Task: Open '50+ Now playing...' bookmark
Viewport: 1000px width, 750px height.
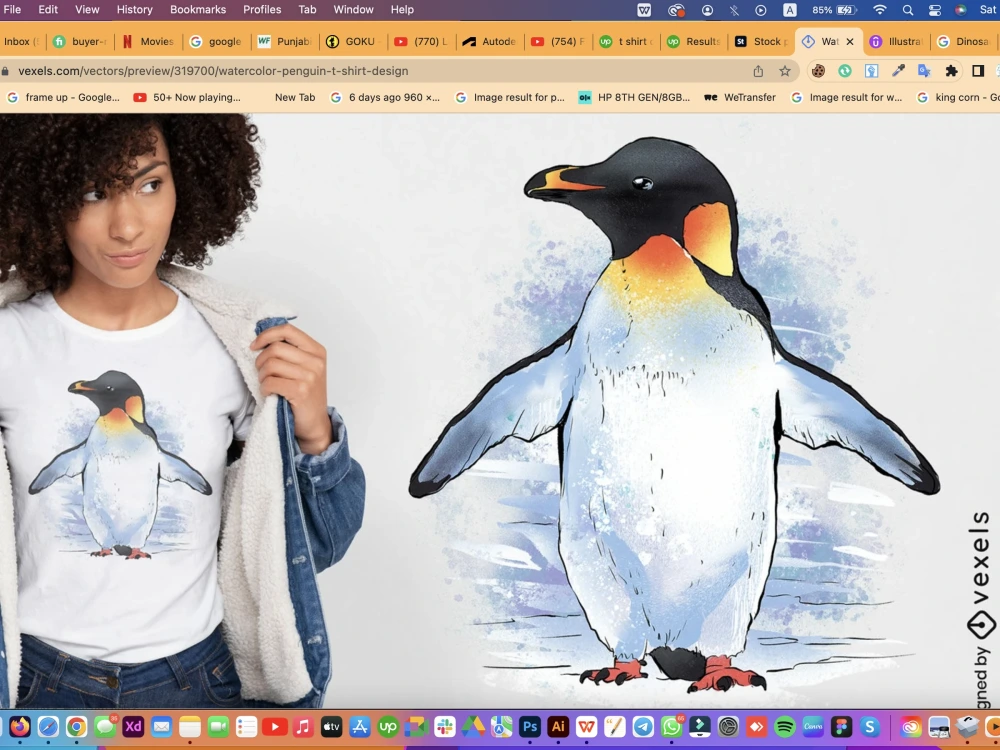Action: [x=187, y=98]
